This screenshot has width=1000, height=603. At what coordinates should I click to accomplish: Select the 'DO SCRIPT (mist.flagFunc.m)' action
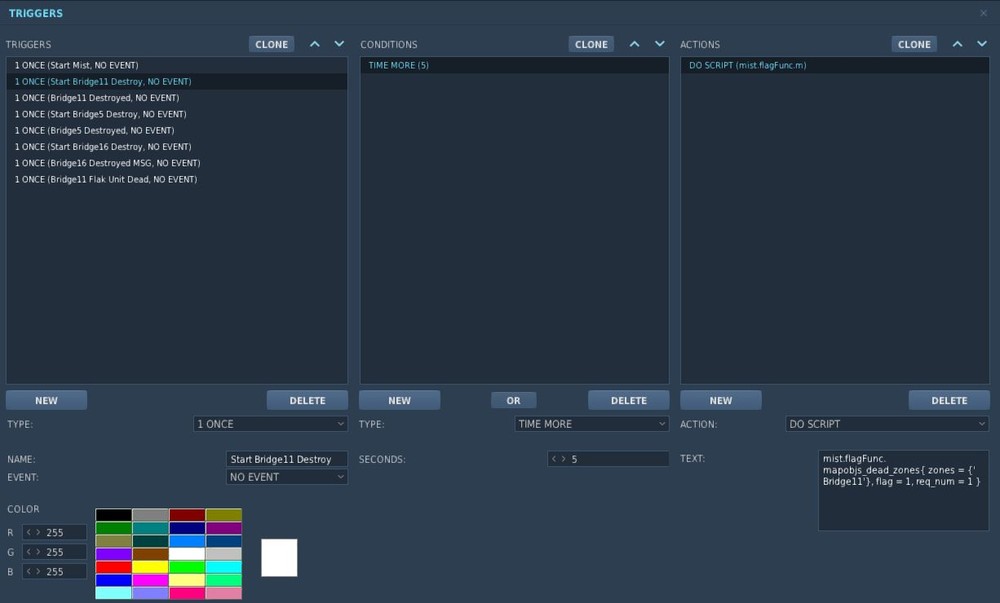pyautogui.click(x=835, y=65)
